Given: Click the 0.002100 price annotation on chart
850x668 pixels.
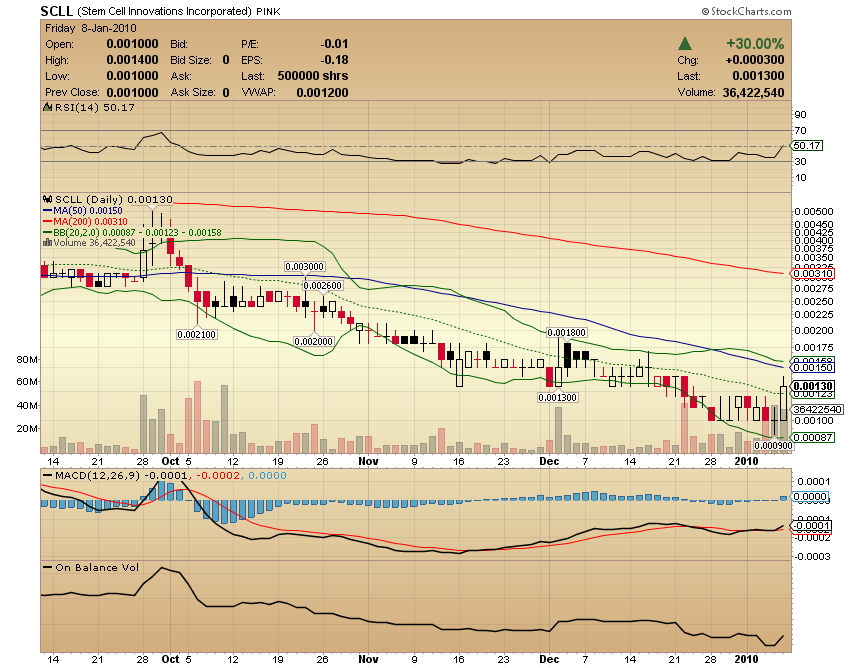Looking at the screenshot, I should [197, 335].
